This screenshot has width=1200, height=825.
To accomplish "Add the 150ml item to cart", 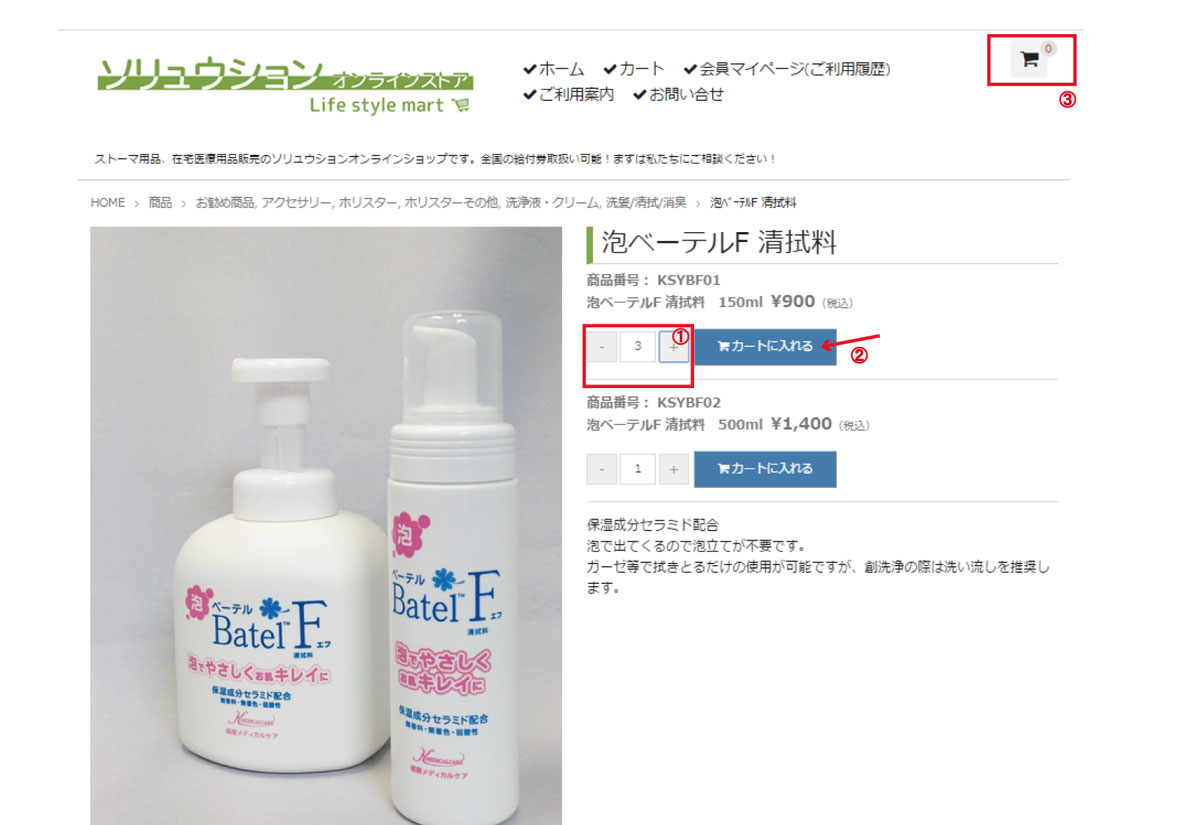I will coord(765,347).
